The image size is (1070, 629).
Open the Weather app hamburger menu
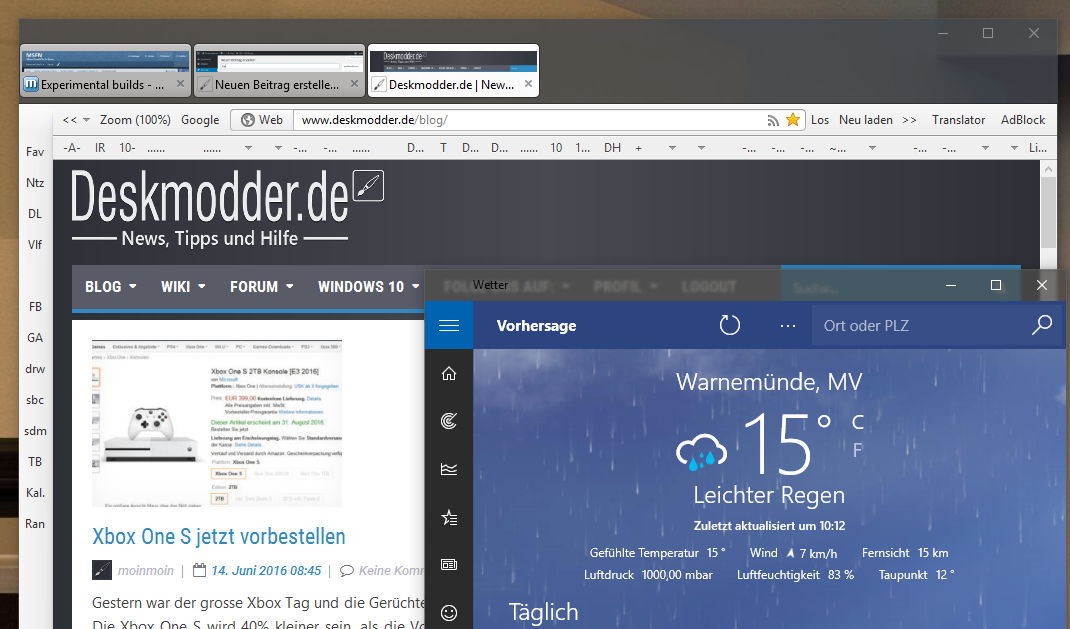(x=449, y=325)
